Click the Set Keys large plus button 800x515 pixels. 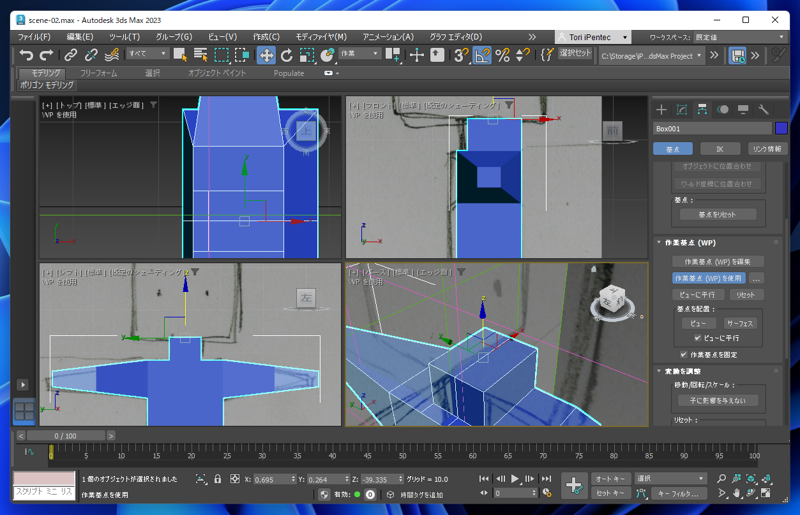[x=573, y=485]
